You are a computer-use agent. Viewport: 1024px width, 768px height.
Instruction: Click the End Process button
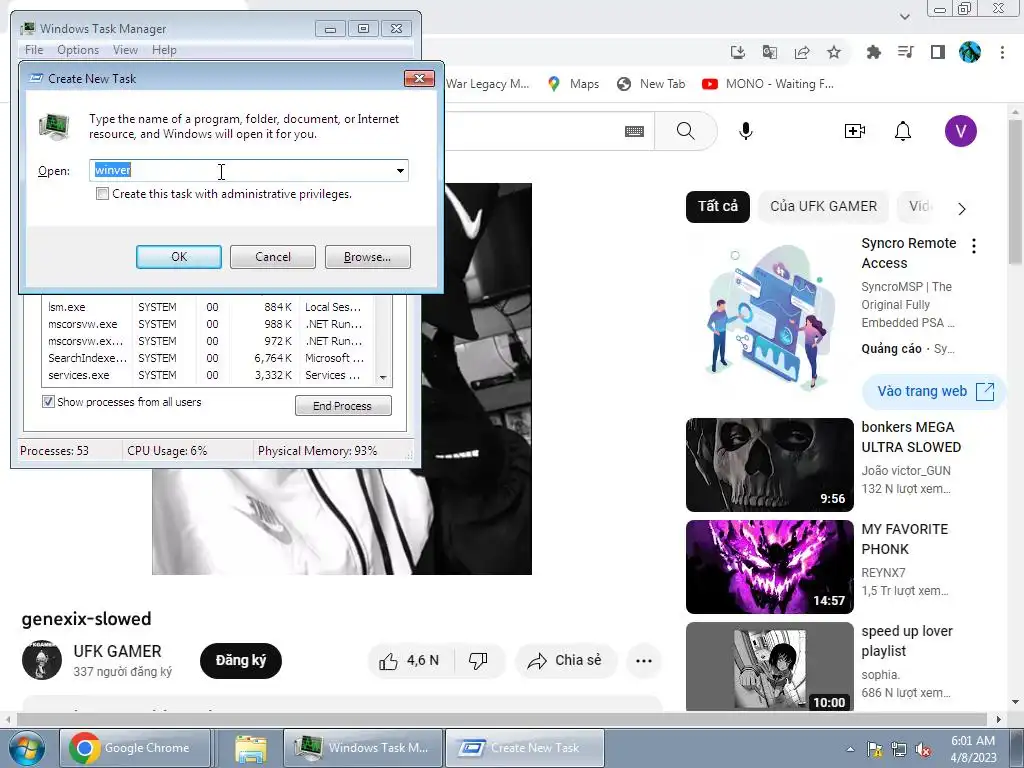pyautogui.click(x=343, y=406)
